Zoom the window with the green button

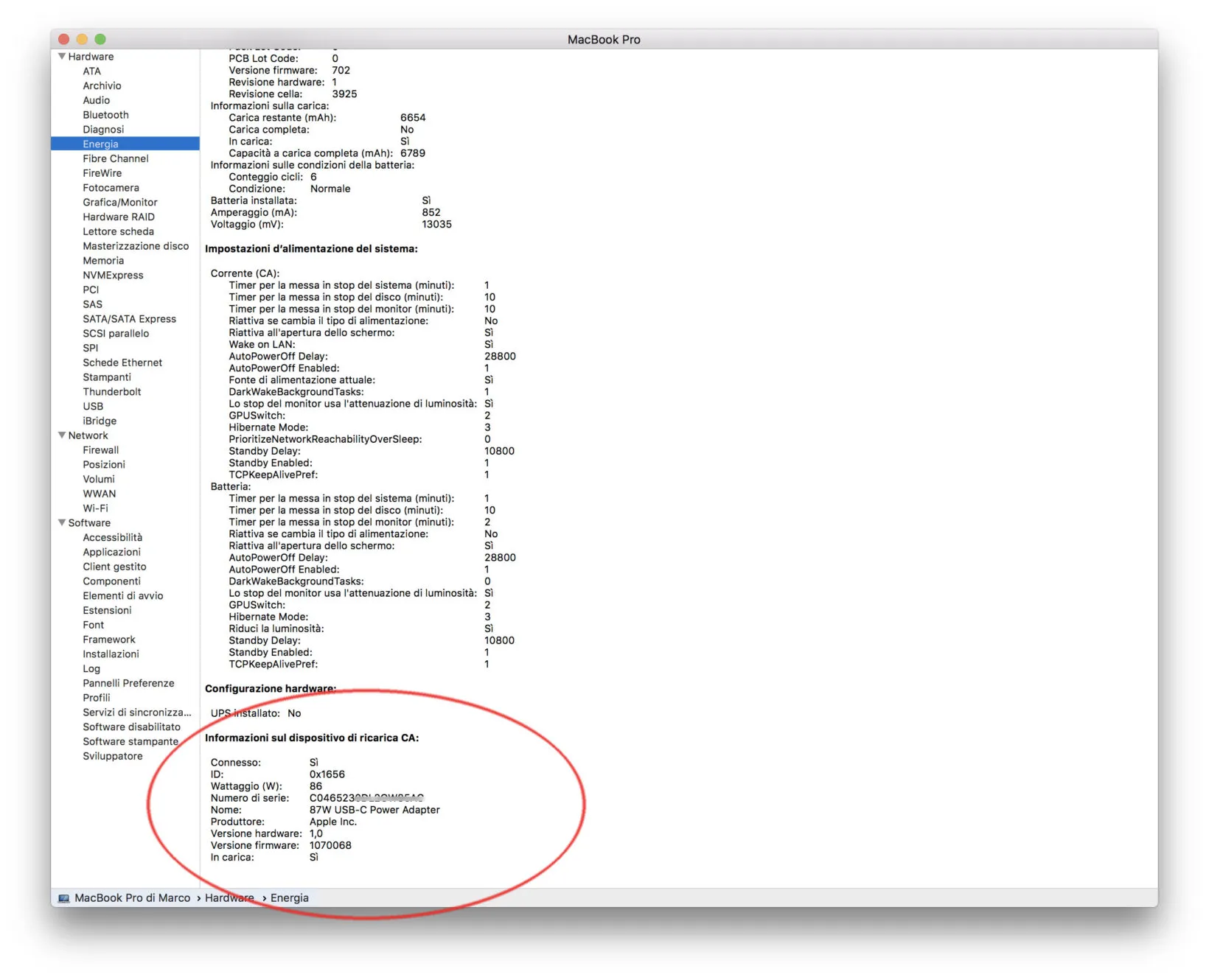[x=100, y=39]
